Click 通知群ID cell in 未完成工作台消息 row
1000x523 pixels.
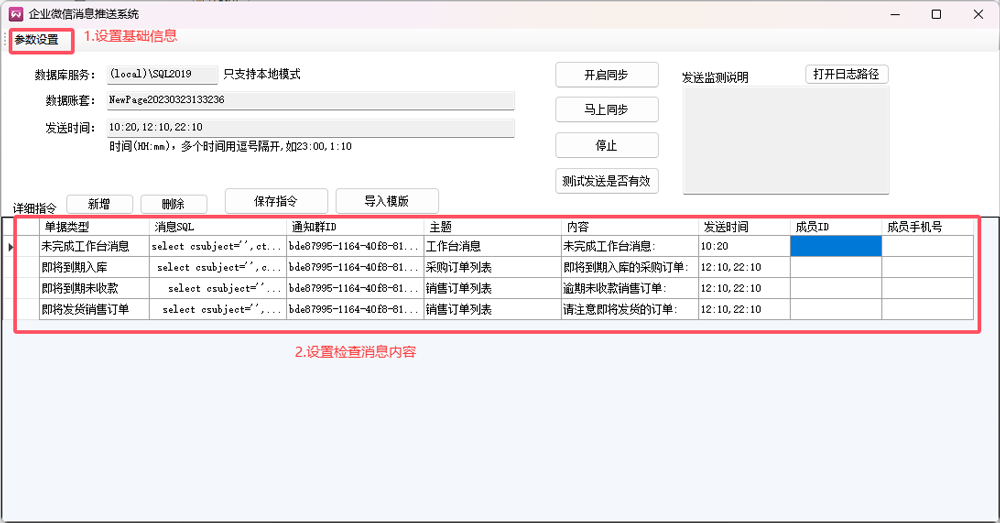[355, 246]
